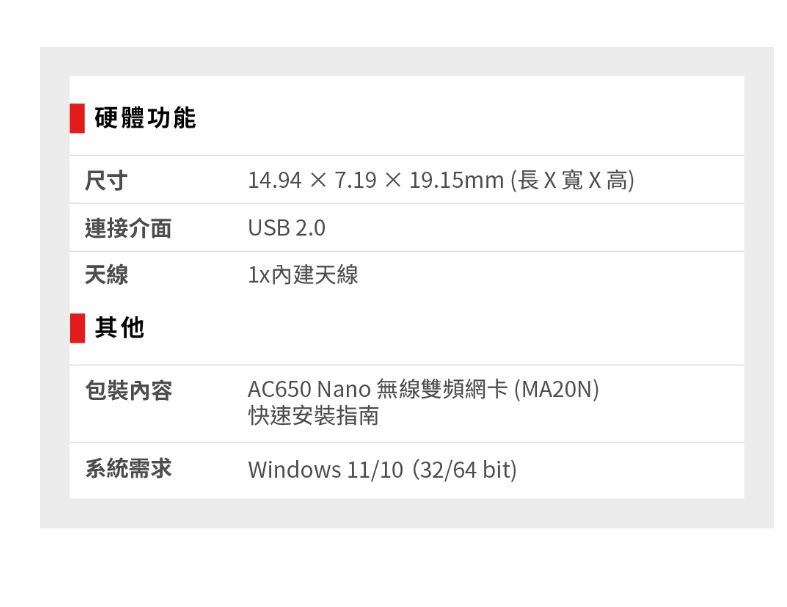Click the 天線 row label
Screen dimensions: 787x607
[x=106, y=274]
